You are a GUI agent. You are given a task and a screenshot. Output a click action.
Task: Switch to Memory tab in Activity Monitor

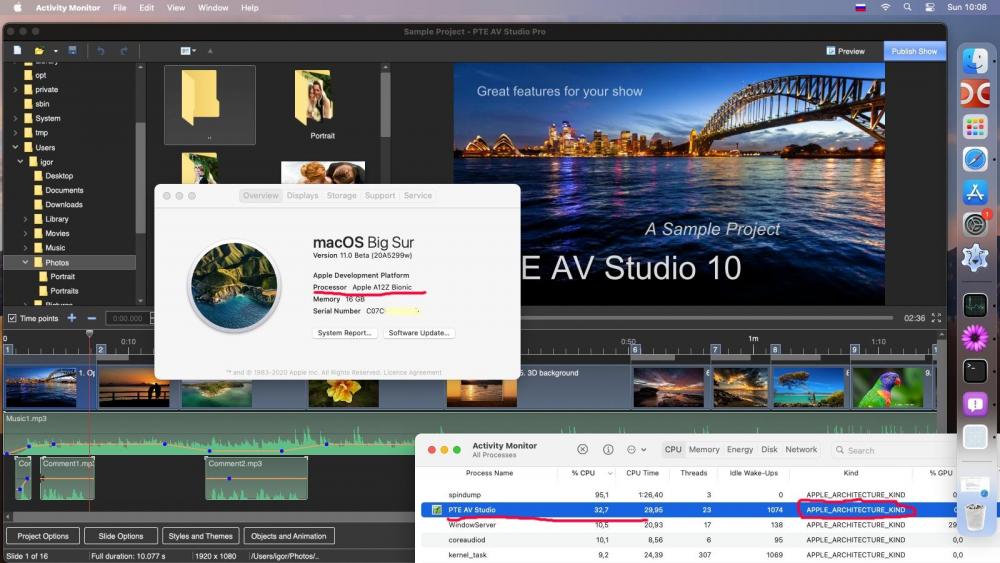point(704,450)
